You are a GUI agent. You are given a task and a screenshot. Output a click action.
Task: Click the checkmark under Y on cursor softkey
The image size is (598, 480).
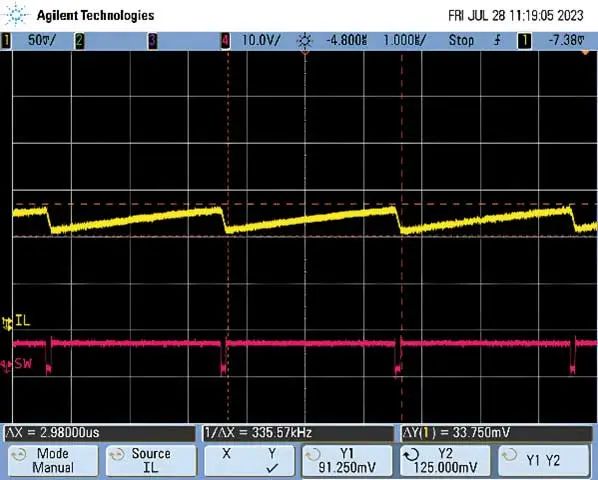tap(272, 468)
